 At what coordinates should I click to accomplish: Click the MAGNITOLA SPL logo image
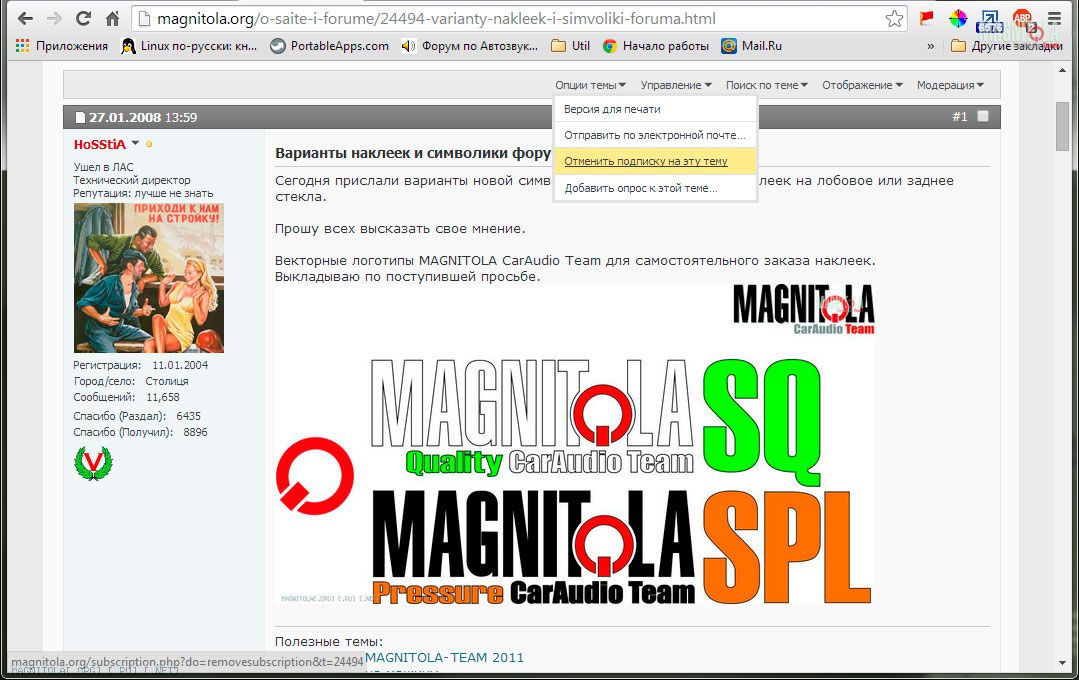tap(622, 547)
